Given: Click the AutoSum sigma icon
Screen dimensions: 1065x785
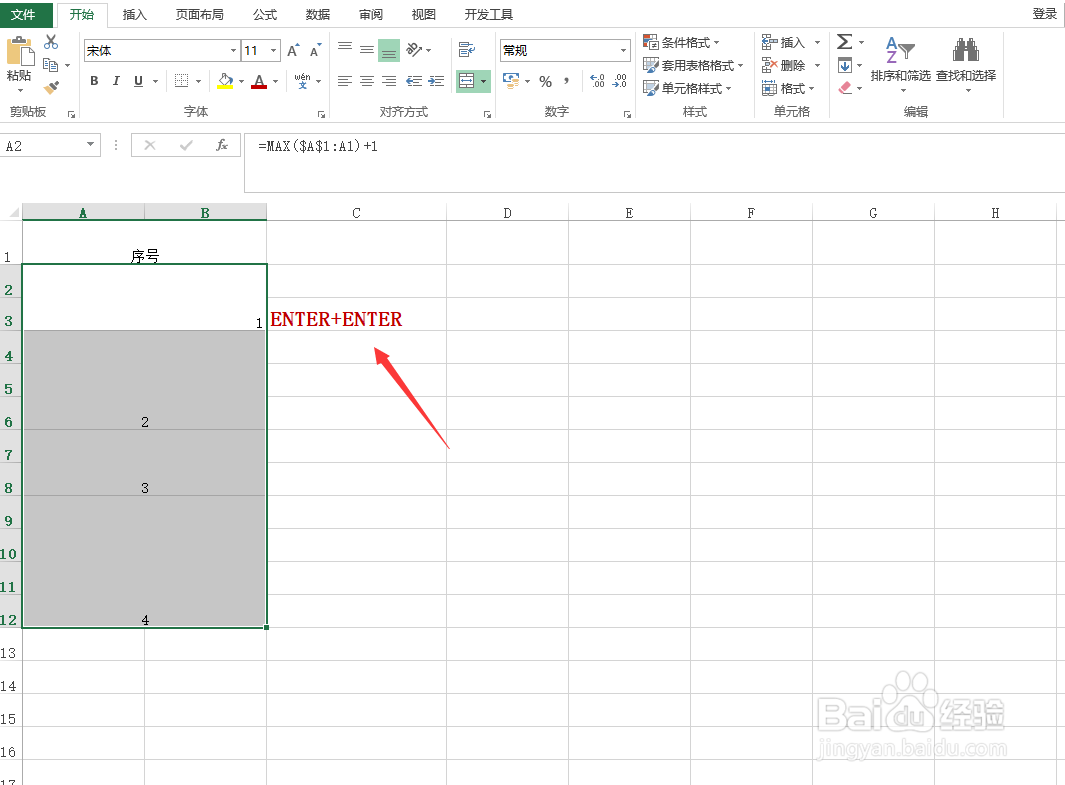Looking at the screenshot, I should (844, 42).
